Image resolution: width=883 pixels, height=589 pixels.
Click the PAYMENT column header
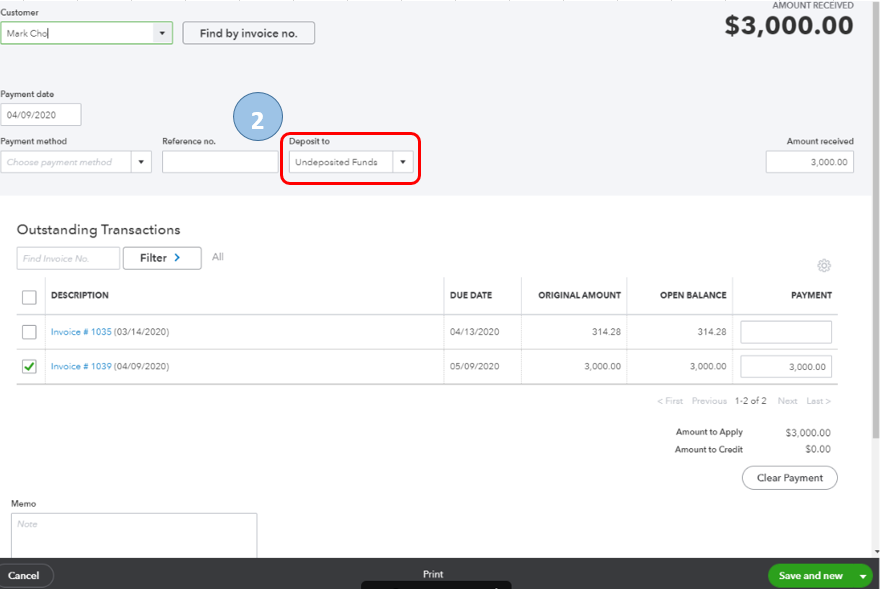pyautogui.click(x=811, y=295)
